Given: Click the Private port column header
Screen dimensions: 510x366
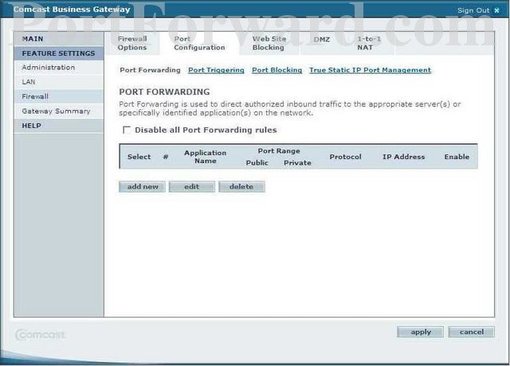Looking at the screenshot, I should click(298, 163).
